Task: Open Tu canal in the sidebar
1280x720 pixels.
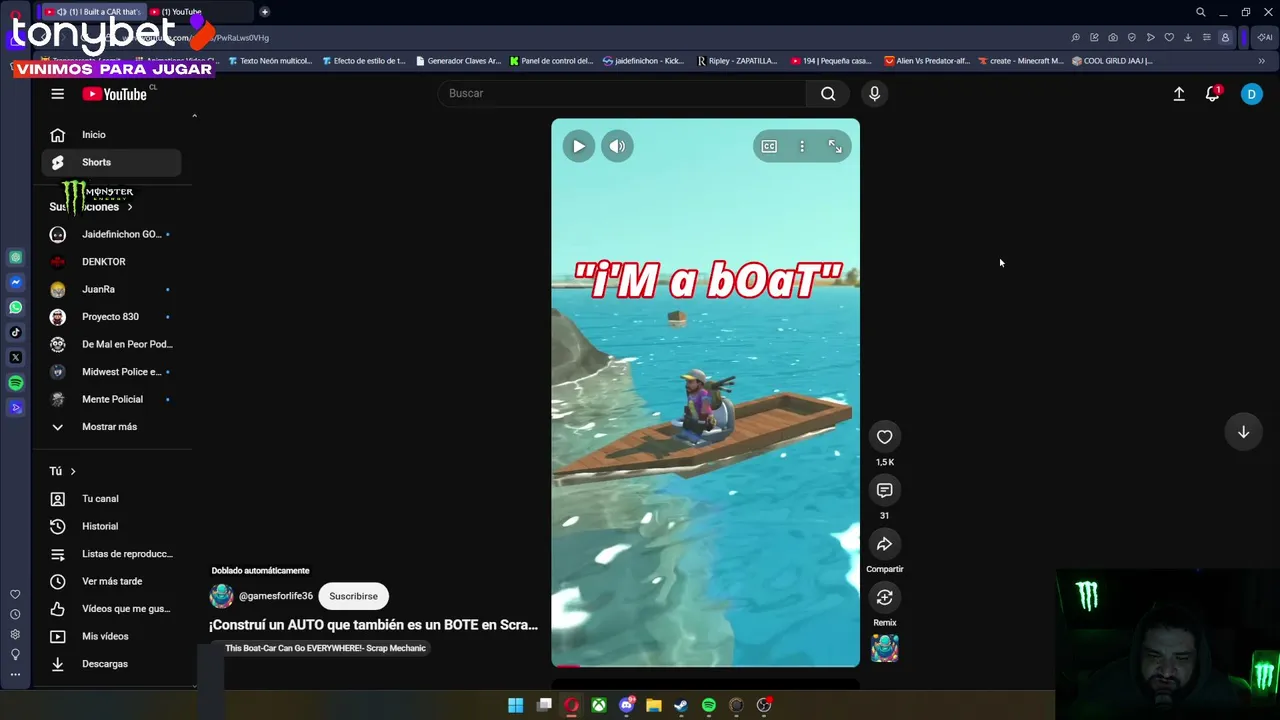Action: point(111,499)
